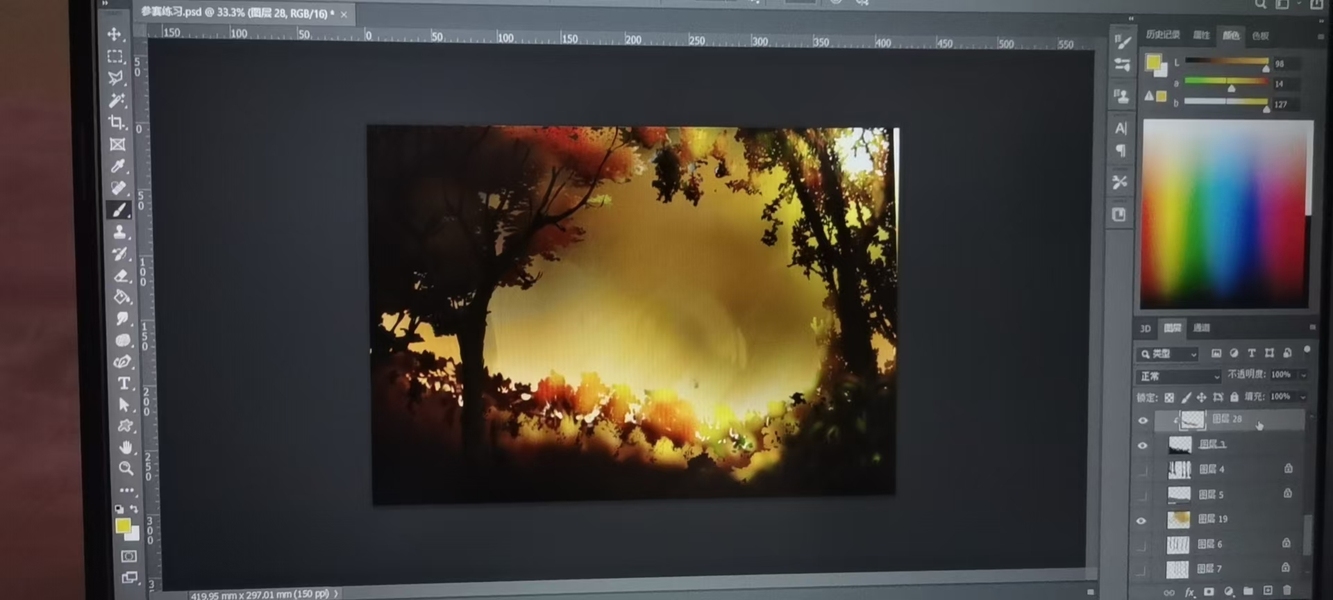Select the Brush tool in toolbar
Image resolution: width=1333 pixels, height=600 pixels.
tap(119, 210)
